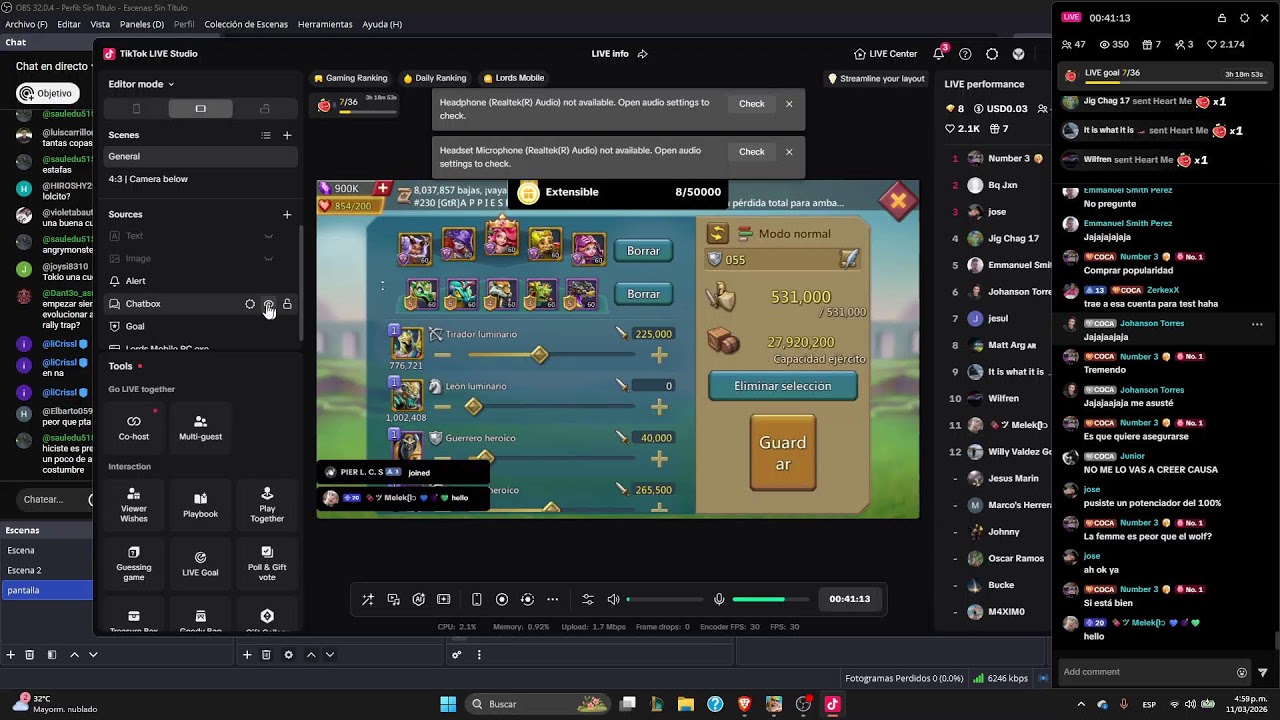Open the Windows Start menu

coord(448,704)
